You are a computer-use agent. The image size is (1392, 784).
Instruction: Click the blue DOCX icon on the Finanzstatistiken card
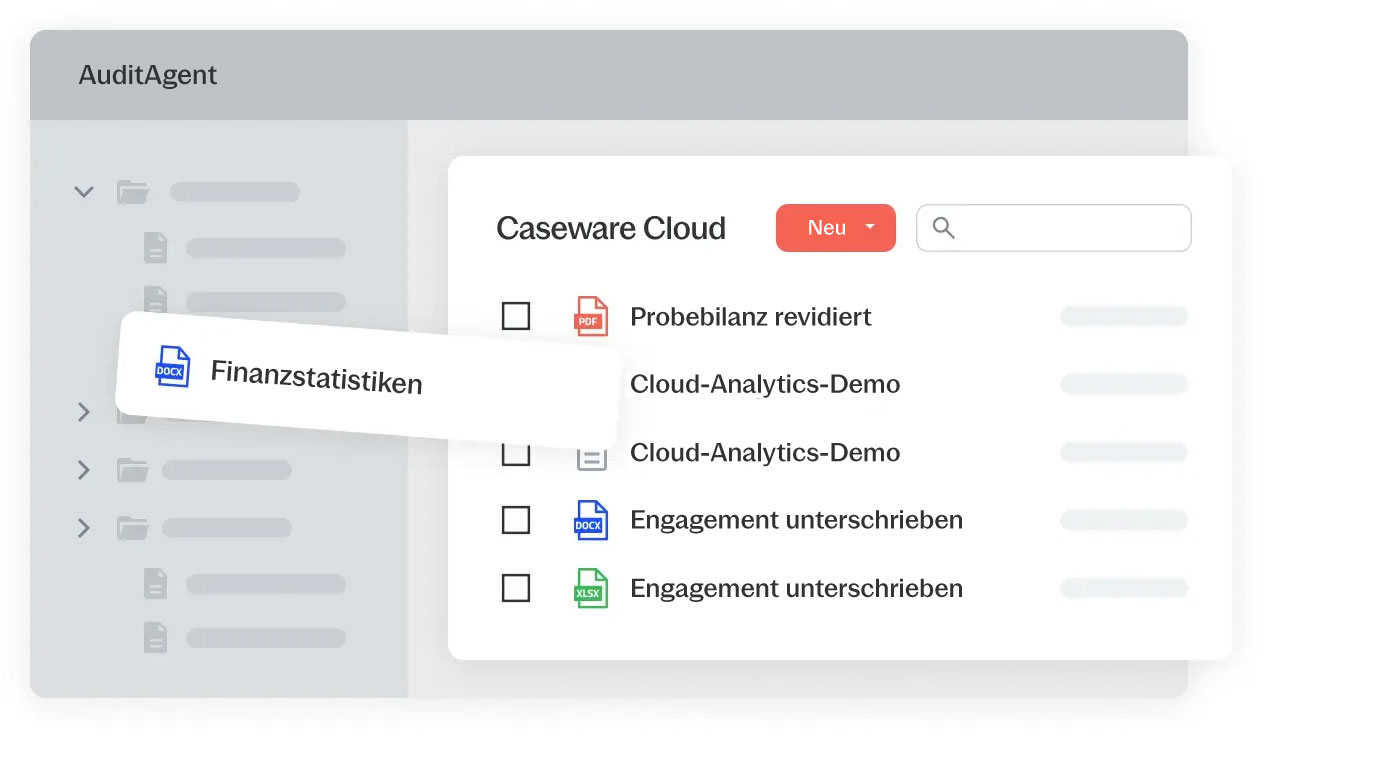(x=172, y=367)
